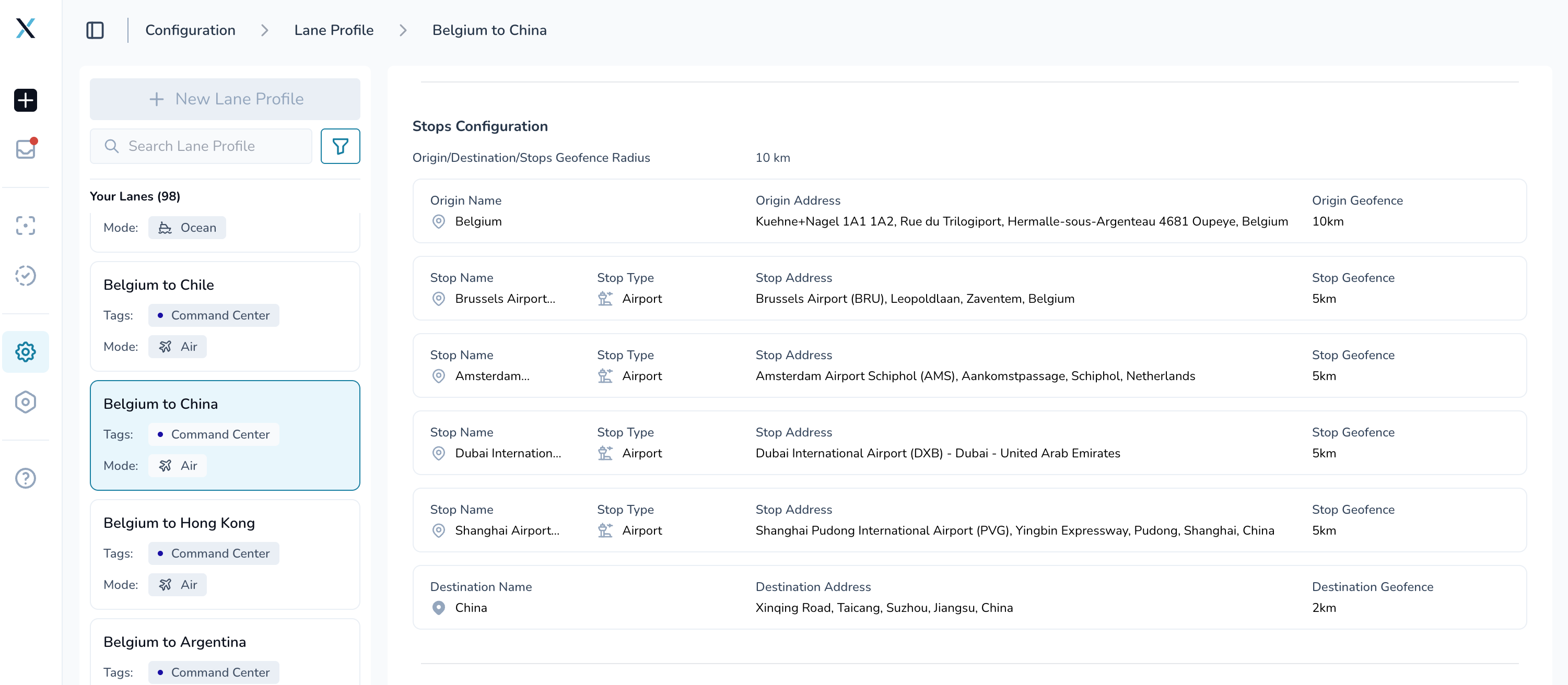Click the 10 km geofence radius value
Screen dimensions: 1568x685
(x=773, y=158)
